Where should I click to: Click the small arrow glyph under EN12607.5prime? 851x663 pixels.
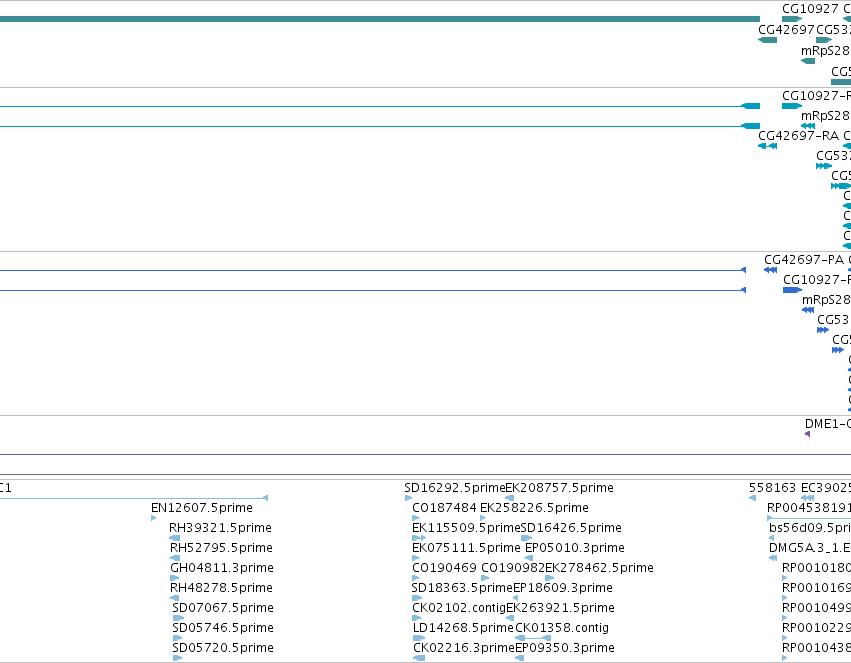click(x=154, y=518)
